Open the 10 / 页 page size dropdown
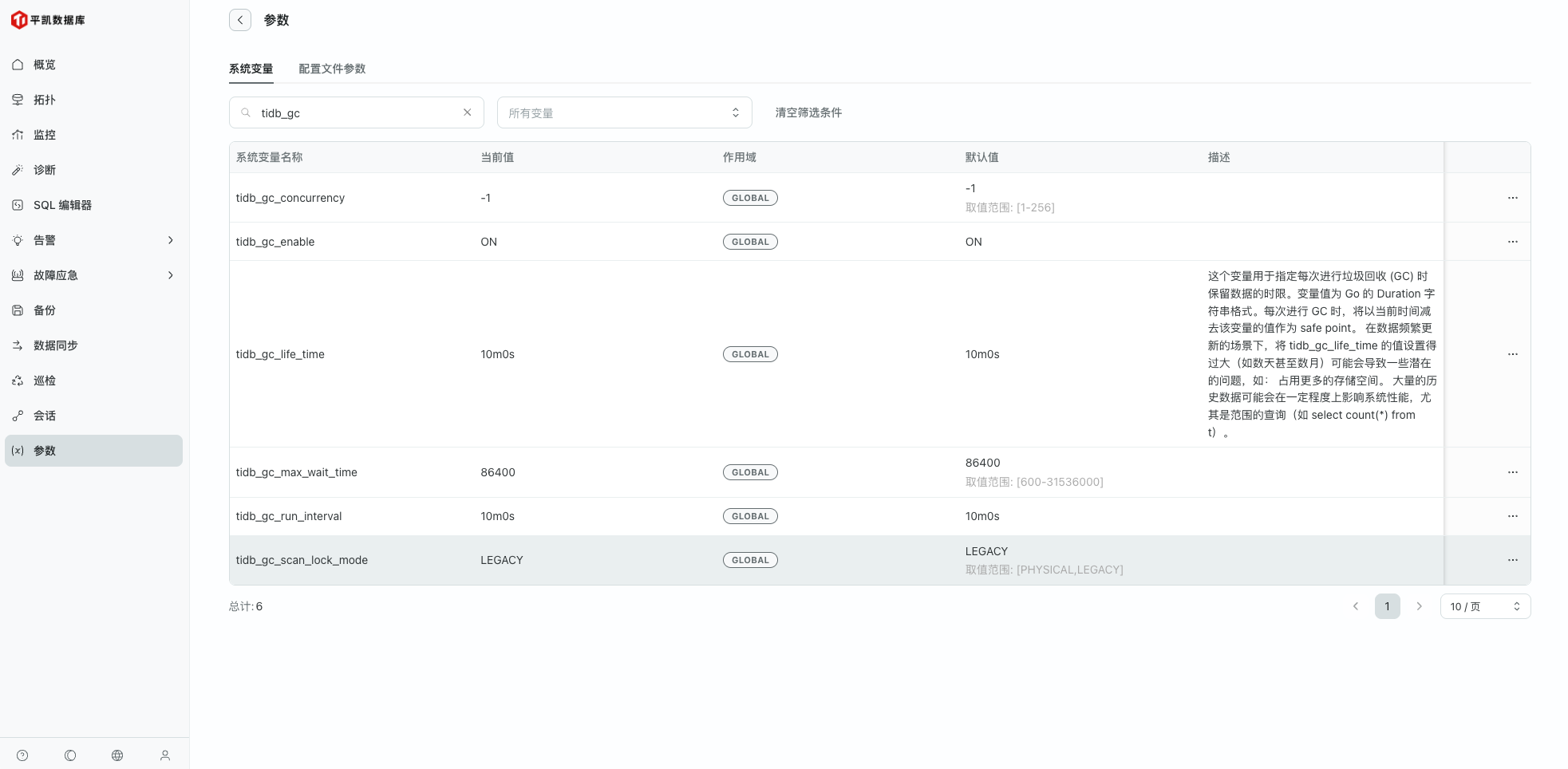Screen dimensions: 1568x769 coord(1484,606)
